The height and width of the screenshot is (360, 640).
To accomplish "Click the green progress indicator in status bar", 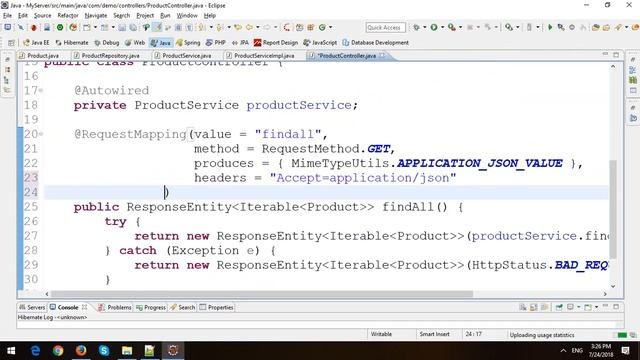I will [622, 335].
